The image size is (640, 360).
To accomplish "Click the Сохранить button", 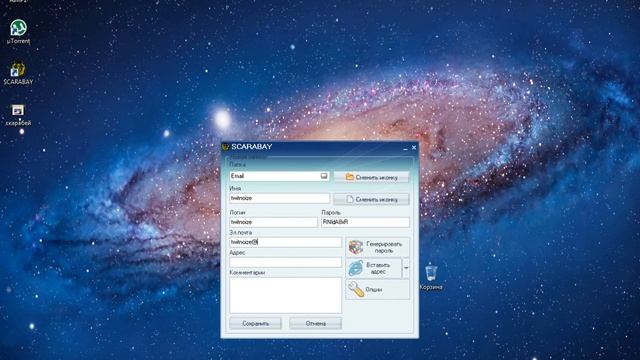I will click(x=256, y=323).
